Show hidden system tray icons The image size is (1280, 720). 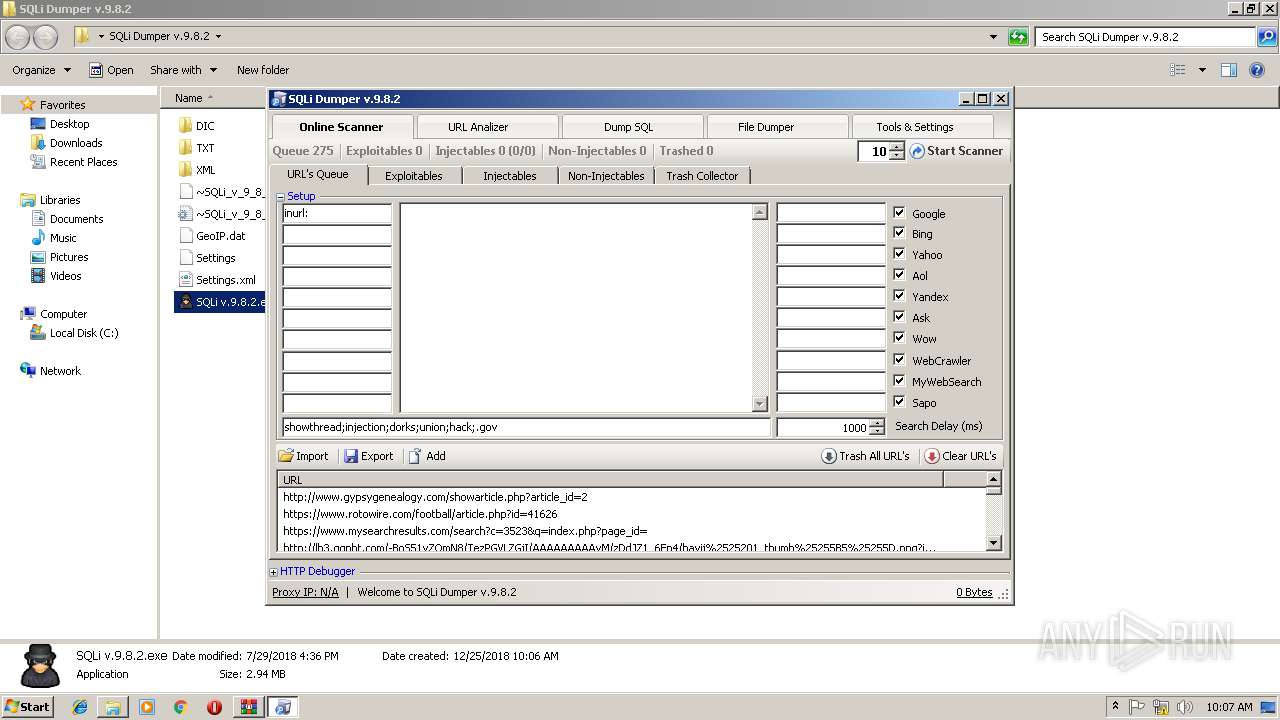point(1115,707)
